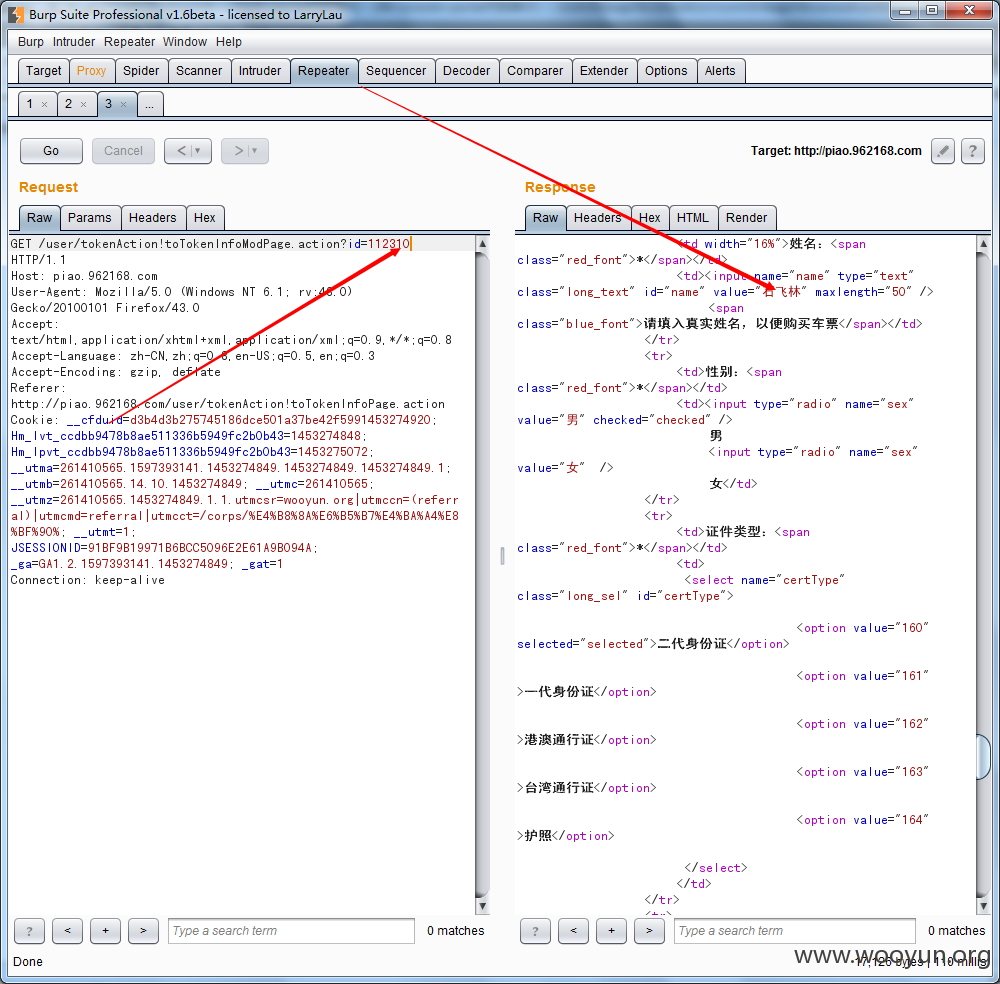Open the forward-history dropdown arrow

tap(255, 151)
